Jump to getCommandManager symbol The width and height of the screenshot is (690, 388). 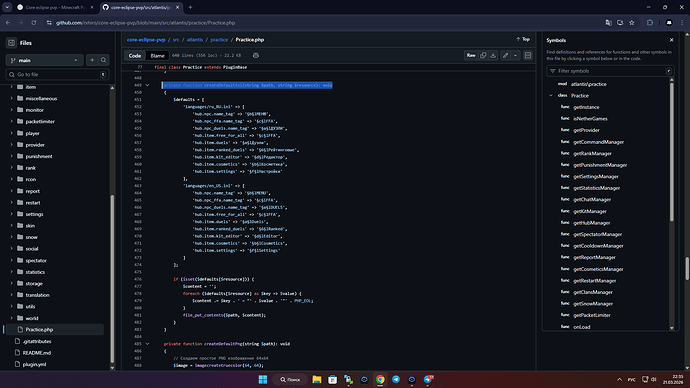pos(598,142)
